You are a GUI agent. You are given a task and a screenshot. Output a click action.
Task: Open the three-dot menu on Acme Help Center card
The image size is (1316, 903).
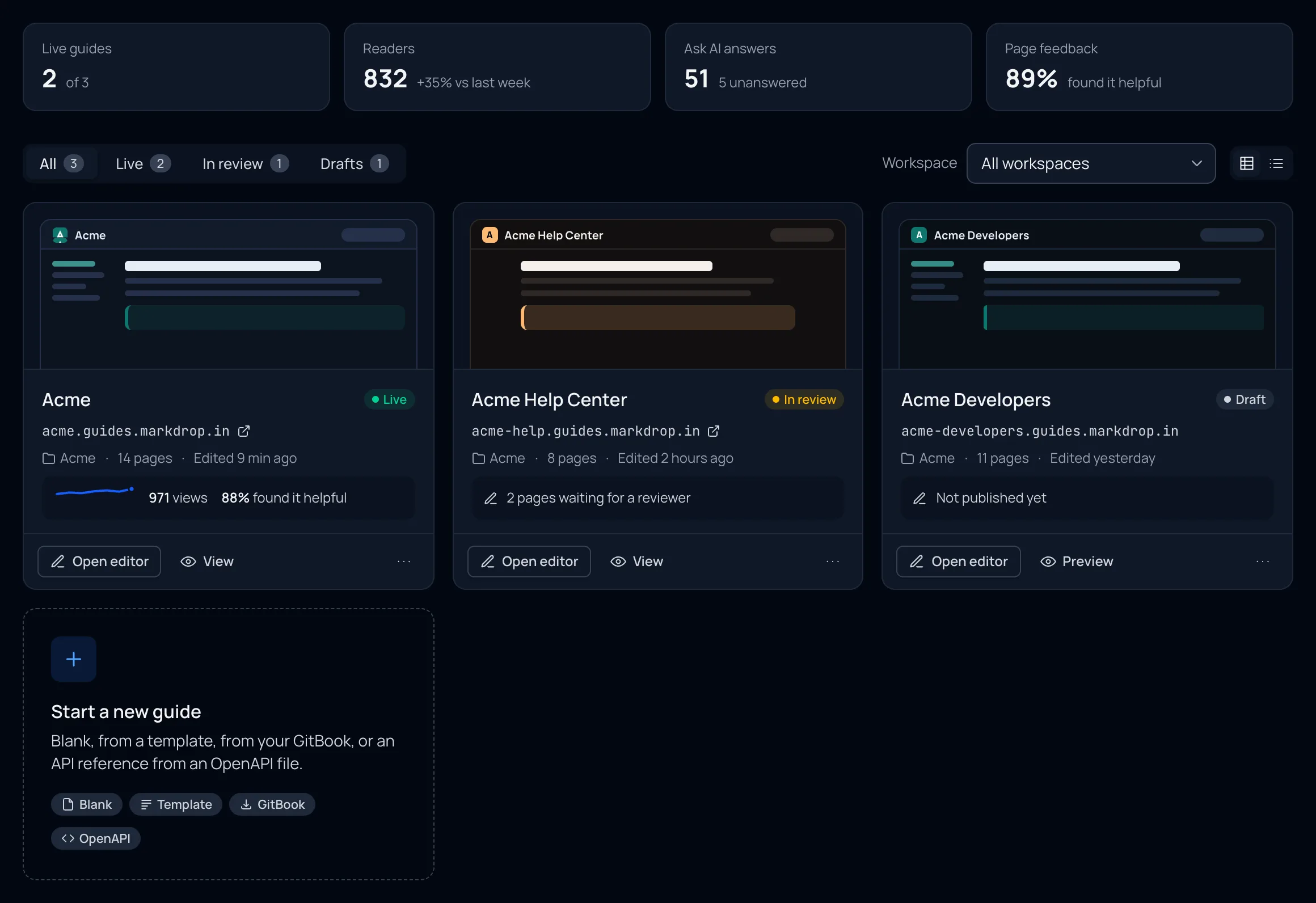(x=833, y=562)
